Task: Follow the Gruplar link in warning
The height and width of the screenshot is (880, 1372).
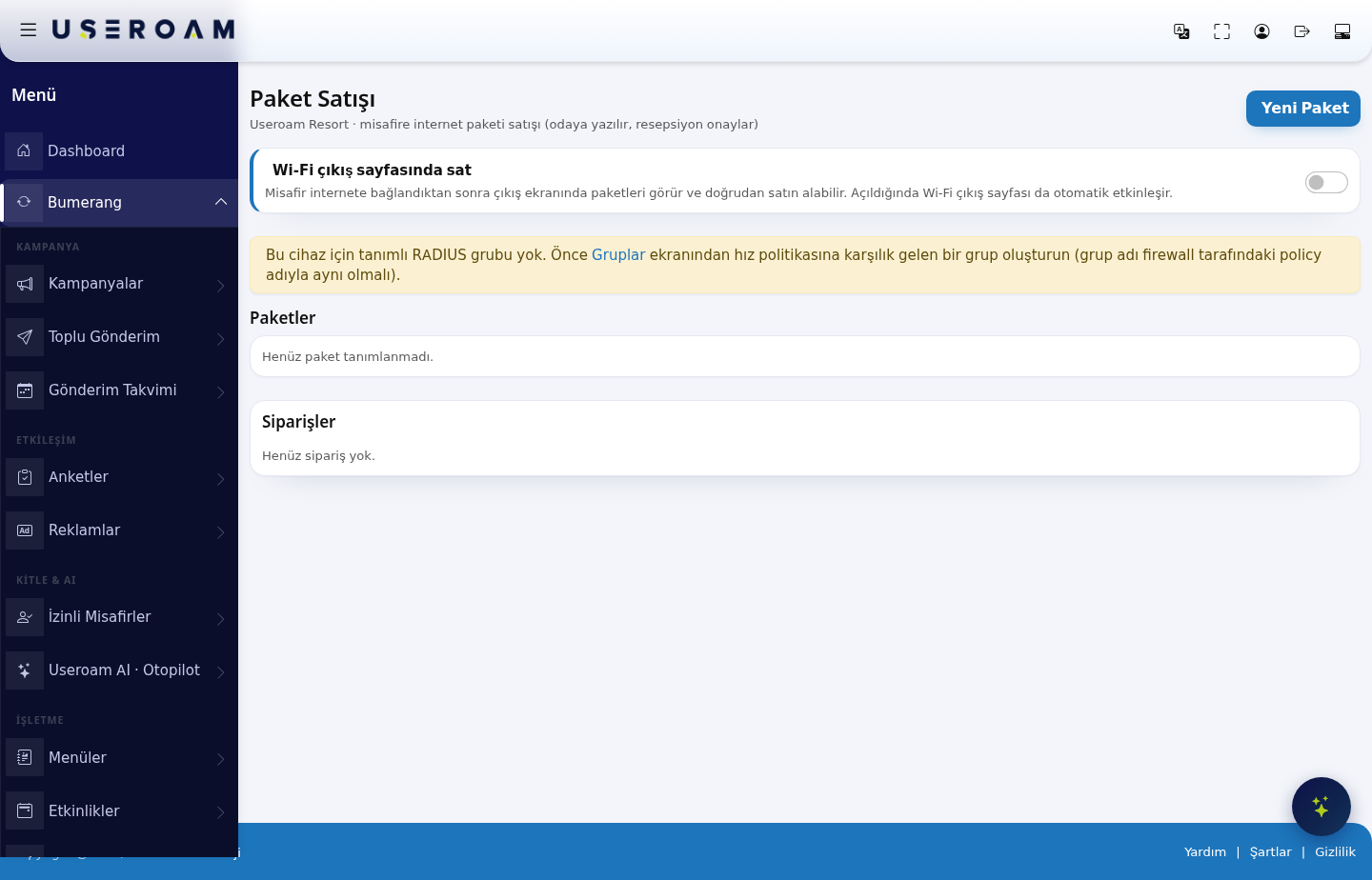Action: [618, 255]
